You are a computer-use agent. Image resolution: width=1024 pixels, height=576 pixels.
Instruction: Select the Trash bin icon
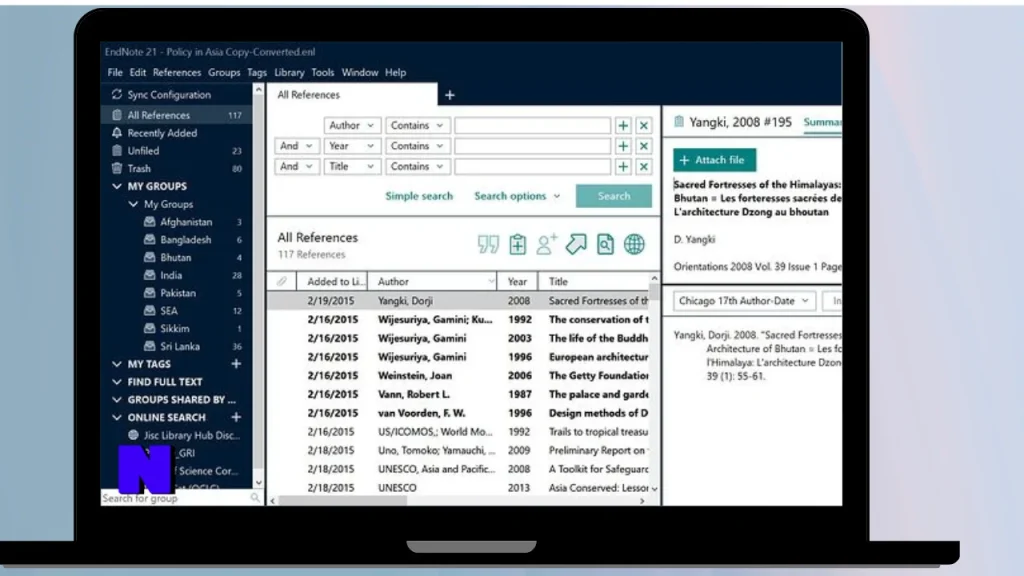click(117, 168)
